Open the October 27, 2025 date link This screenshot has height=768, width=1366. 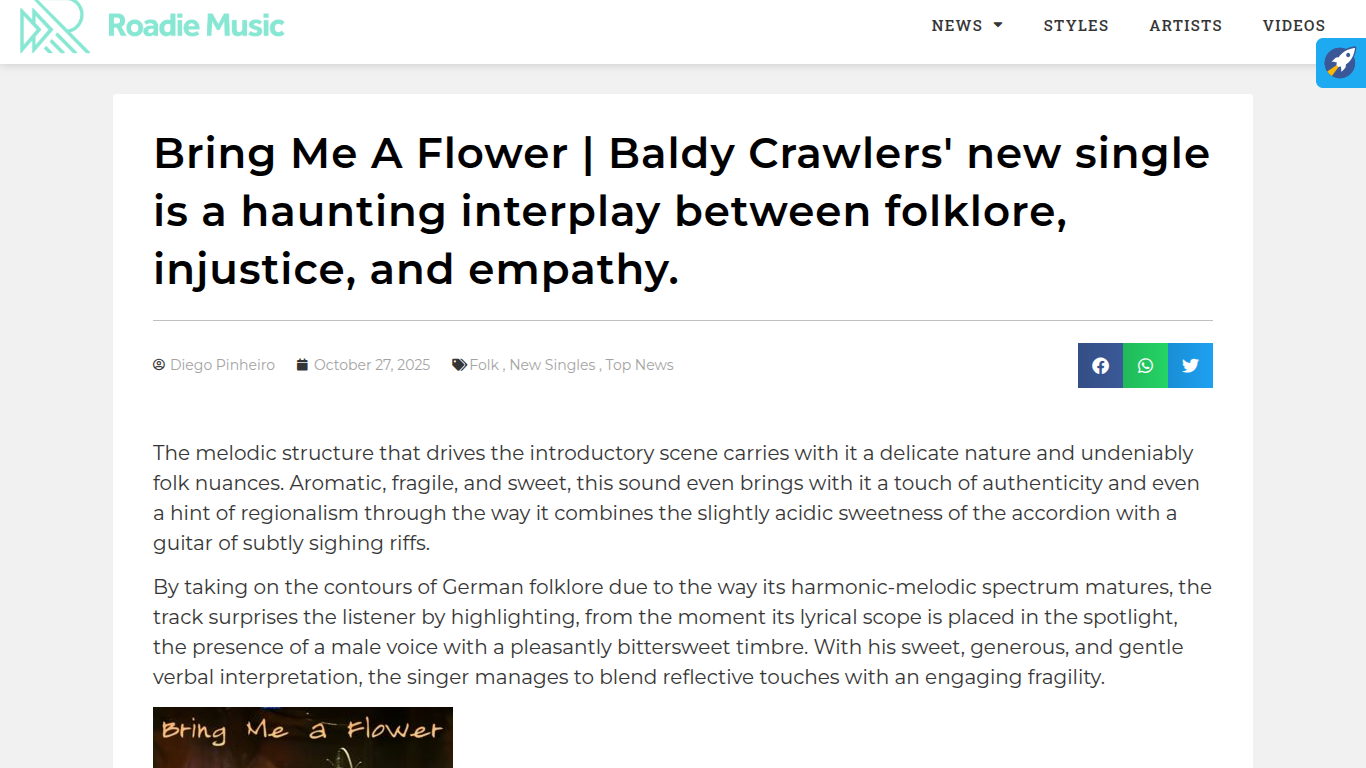pyautogui.click(x=372, y=365)
